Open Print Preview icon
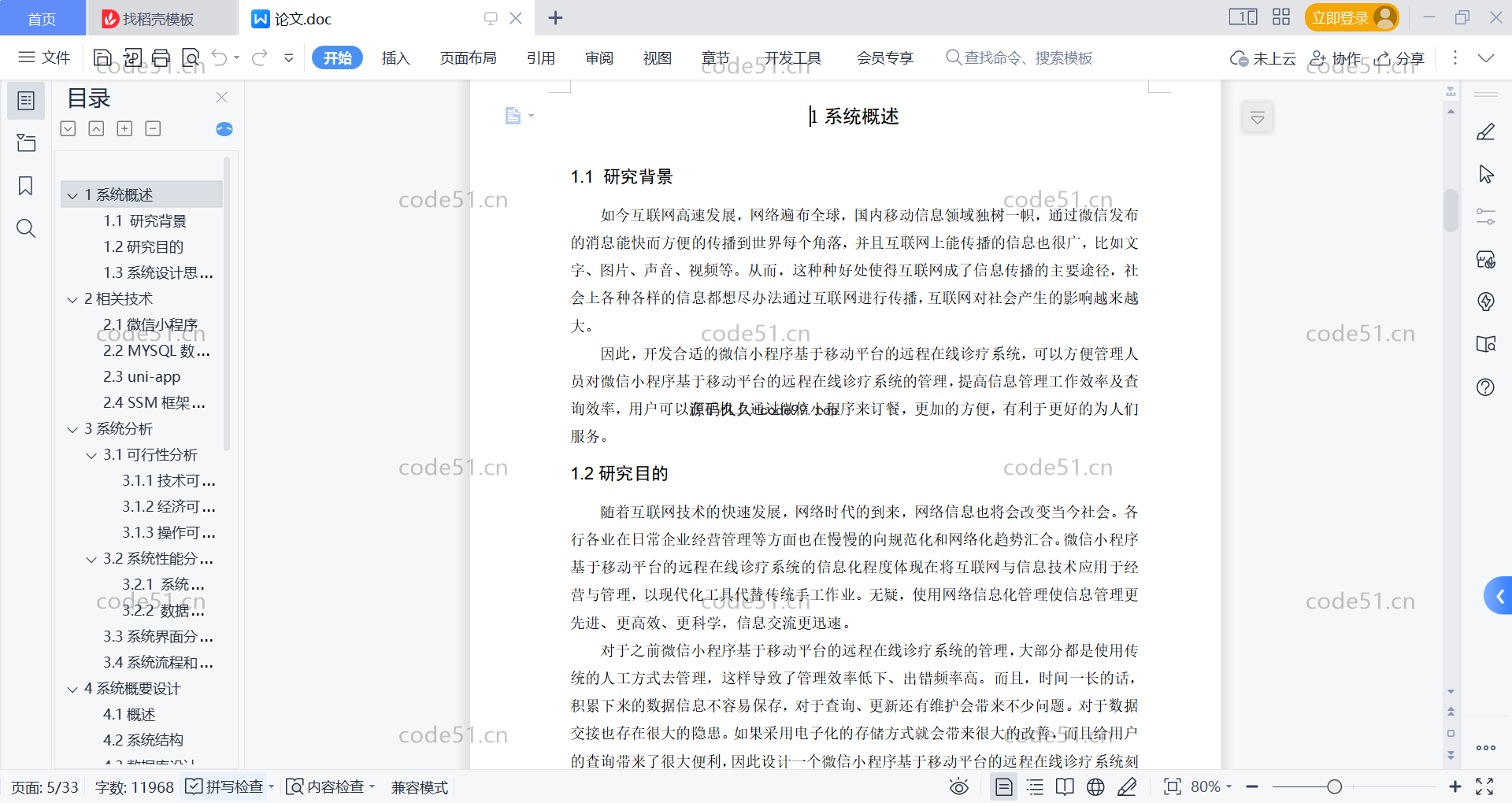This screenshot has width=1512, height=803. tap(191, 57)
